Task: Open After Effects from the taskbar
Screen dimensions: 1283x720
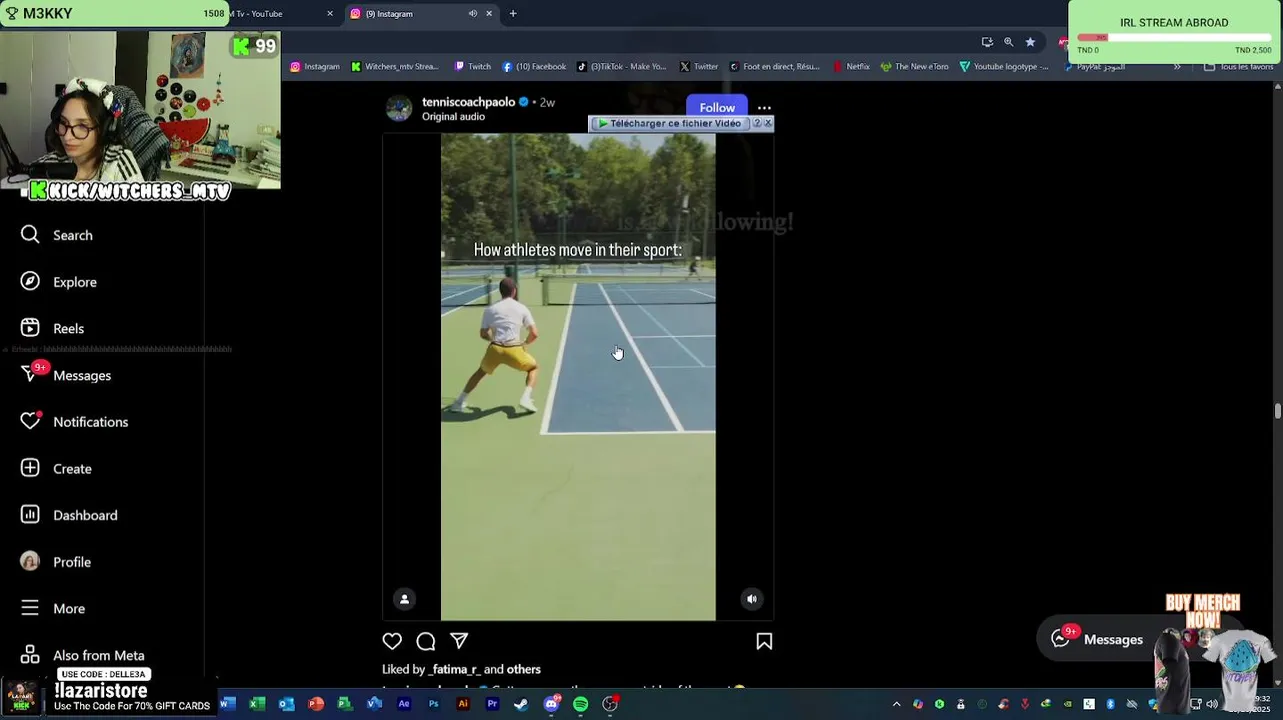Action: [x=404, y=704]
